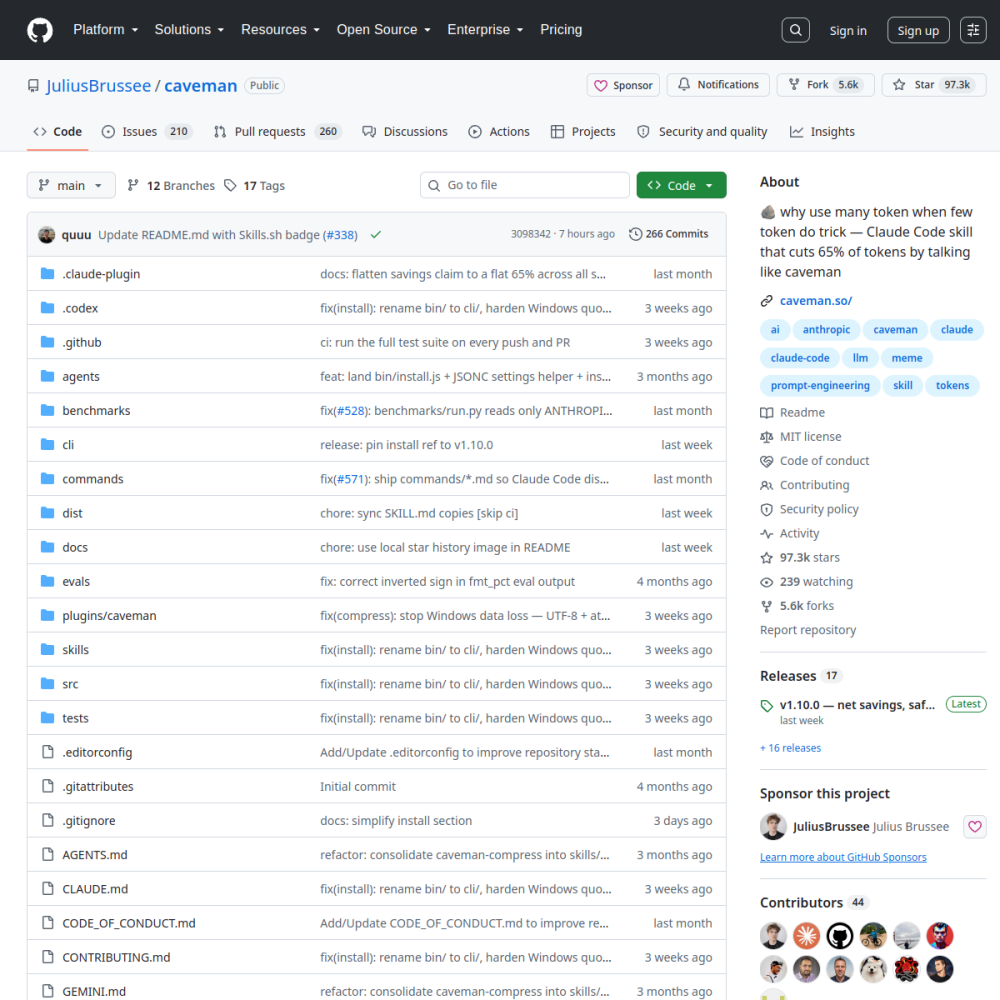Viewport: 1000px width, 1000px height.
Task: Click the Sign in link
Action: click(848, 31)
